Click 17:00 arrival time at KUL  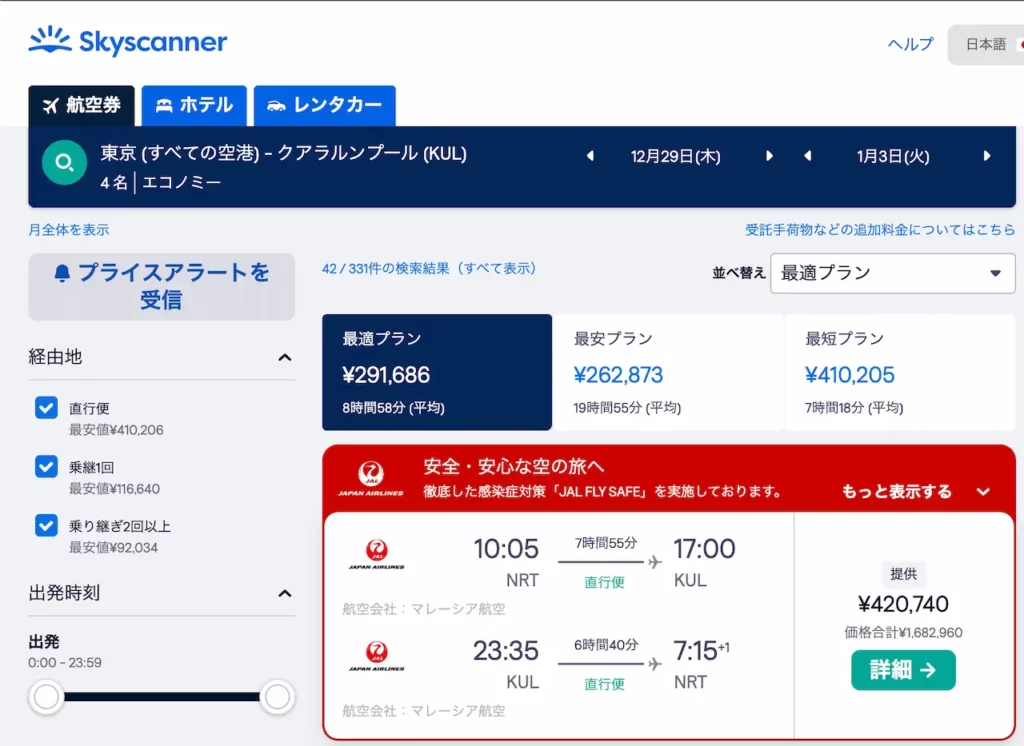(704, 549)
